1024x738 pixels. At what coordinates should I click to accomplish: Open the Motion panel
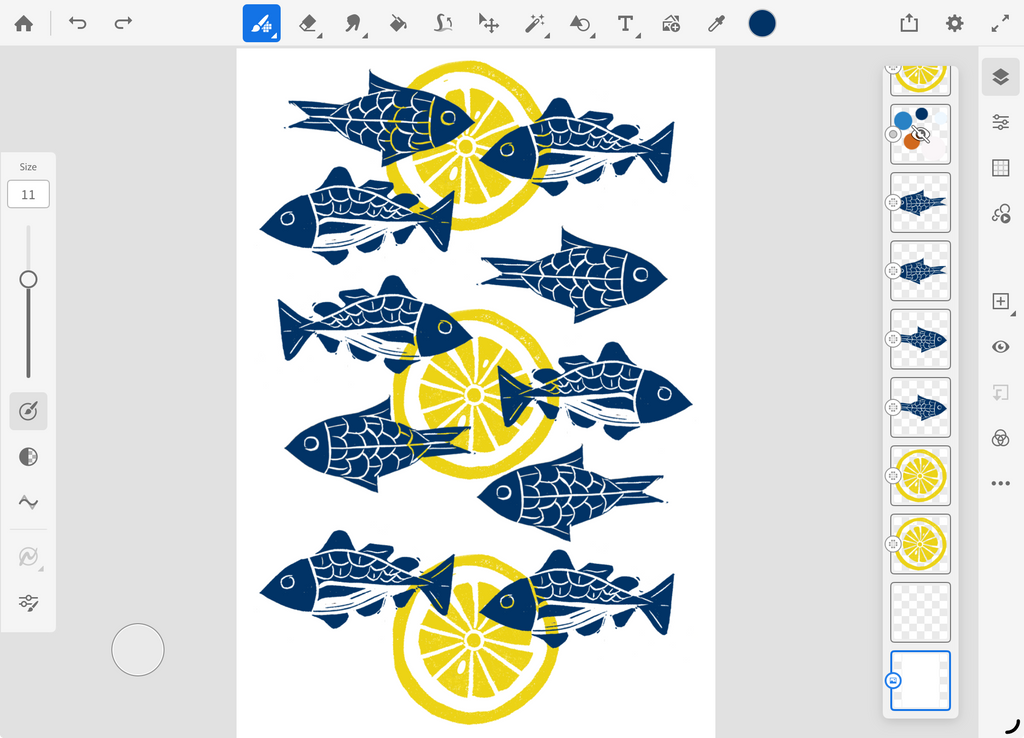point(1000,214)
